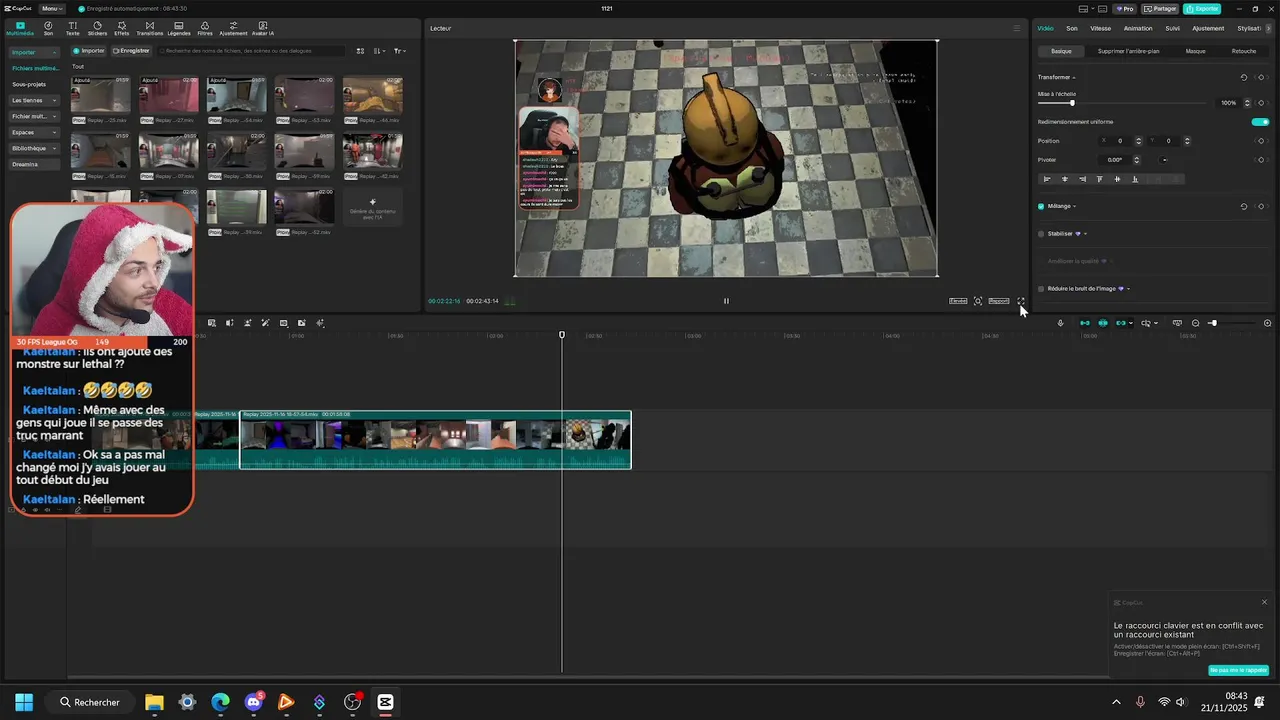The image size is (1280, 720).
Task: Pause playback in the player
Action: click(726, 301)
